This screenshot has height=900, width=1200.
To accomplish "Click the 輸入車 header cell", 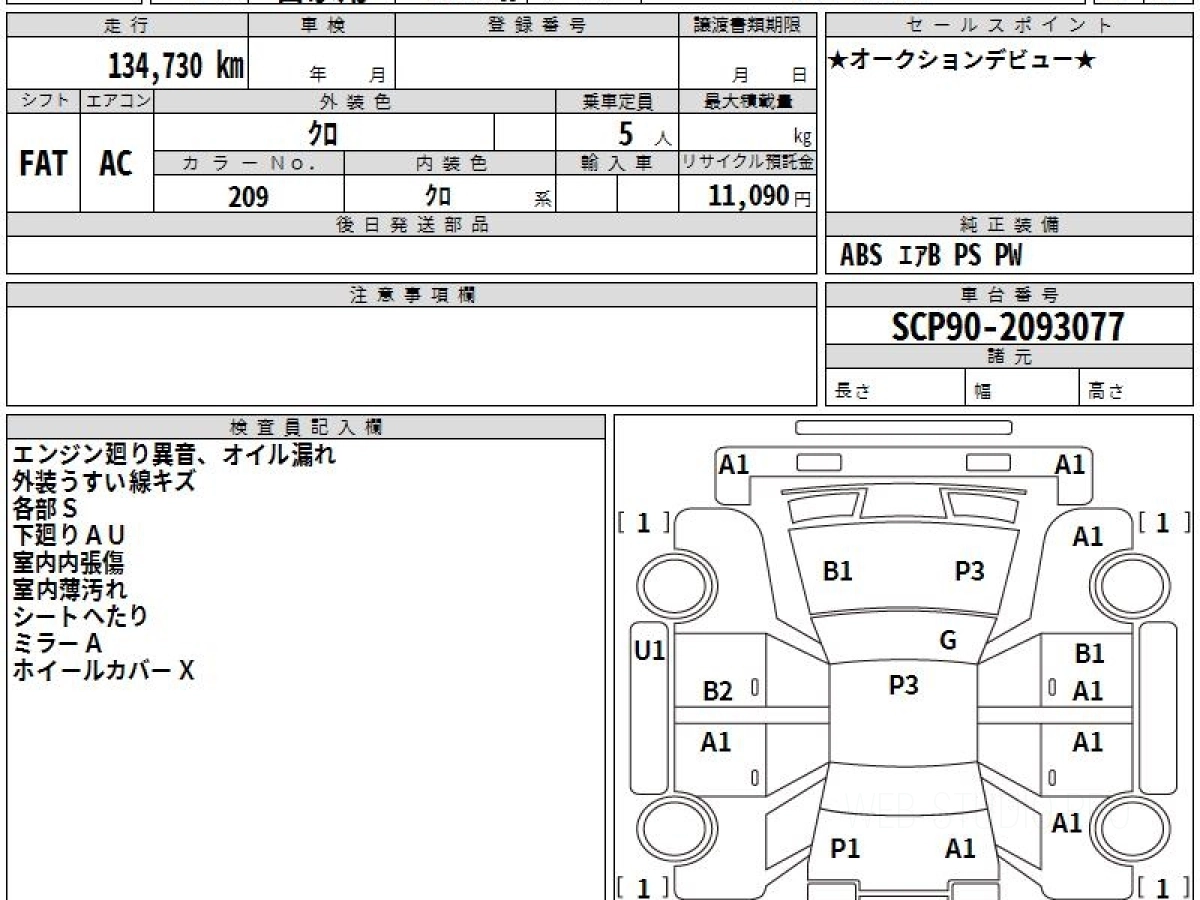I will click(617, 164).
